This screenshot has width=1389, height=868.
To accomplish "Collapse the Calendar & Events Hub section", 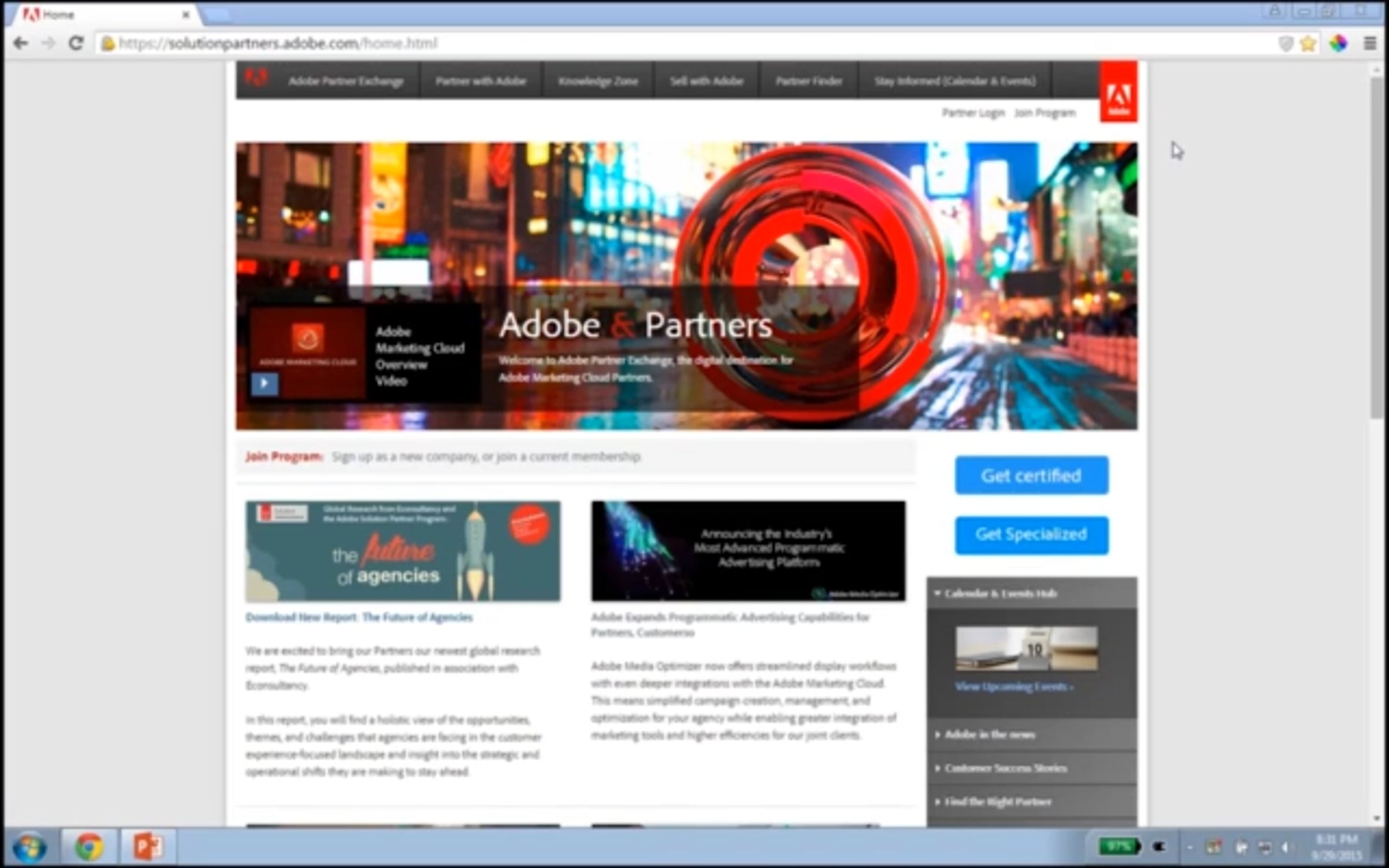I will tap(1031, 593).
